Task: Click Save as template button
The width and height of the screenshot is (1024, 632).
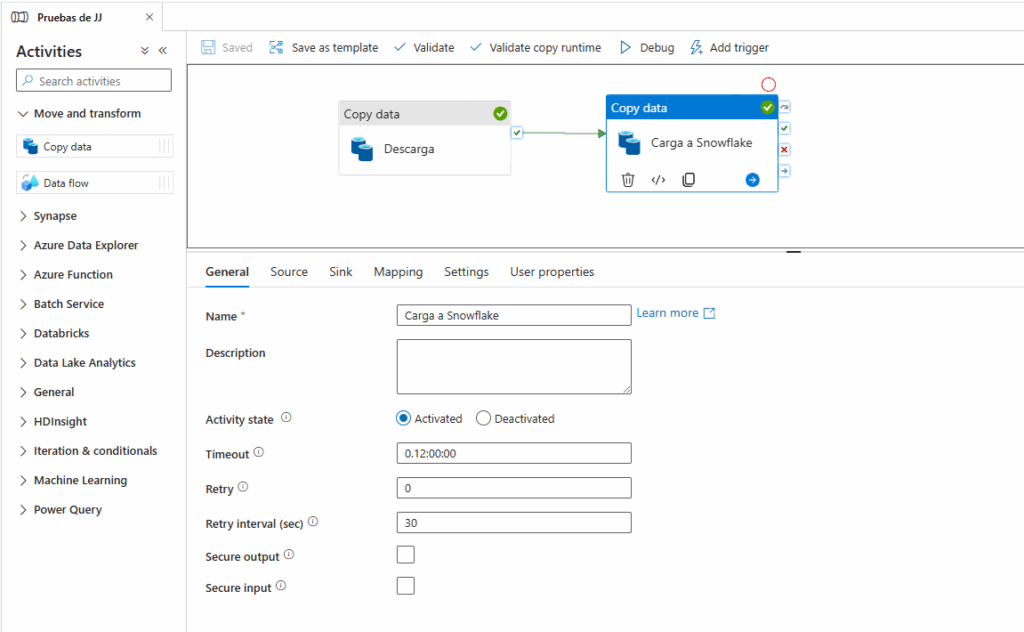Action: pos(324,48)
